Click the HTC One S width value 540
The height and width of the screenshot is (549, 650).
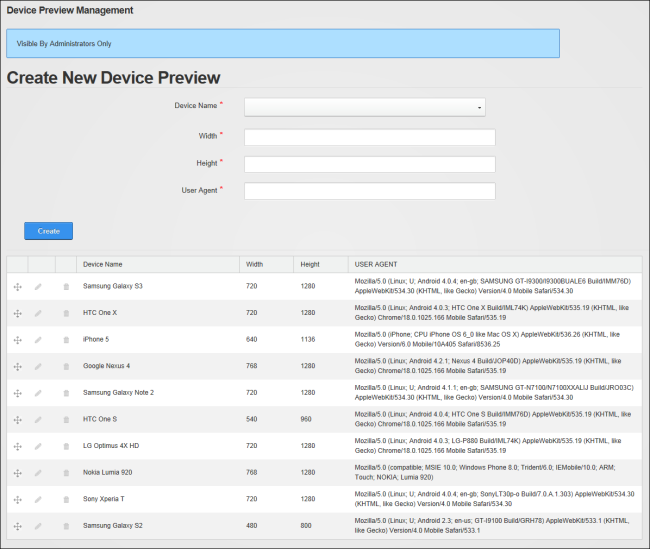click(252, 419)
